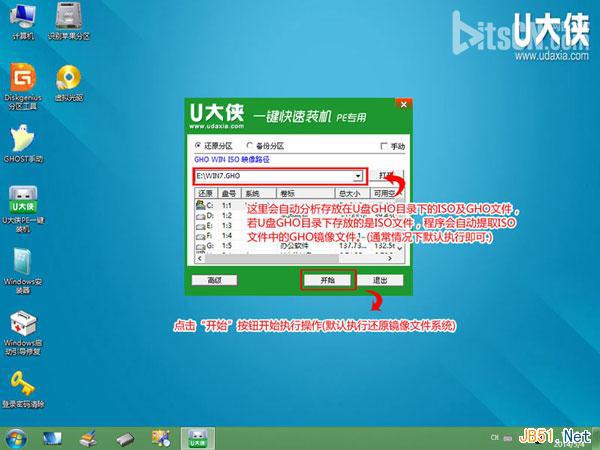Select the 还原分区 radio button
600x450 pixels.
coord(198,145)
